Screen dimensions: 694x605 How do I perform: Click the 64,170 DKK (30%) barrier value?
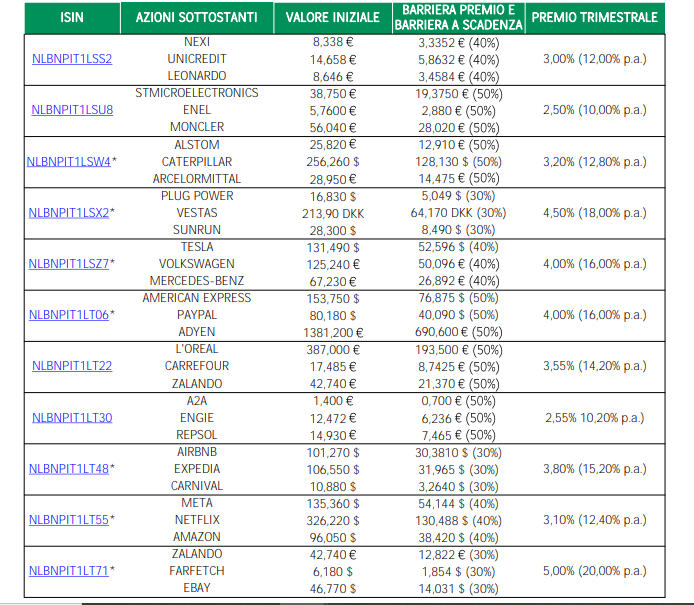[x=459, y=213]
